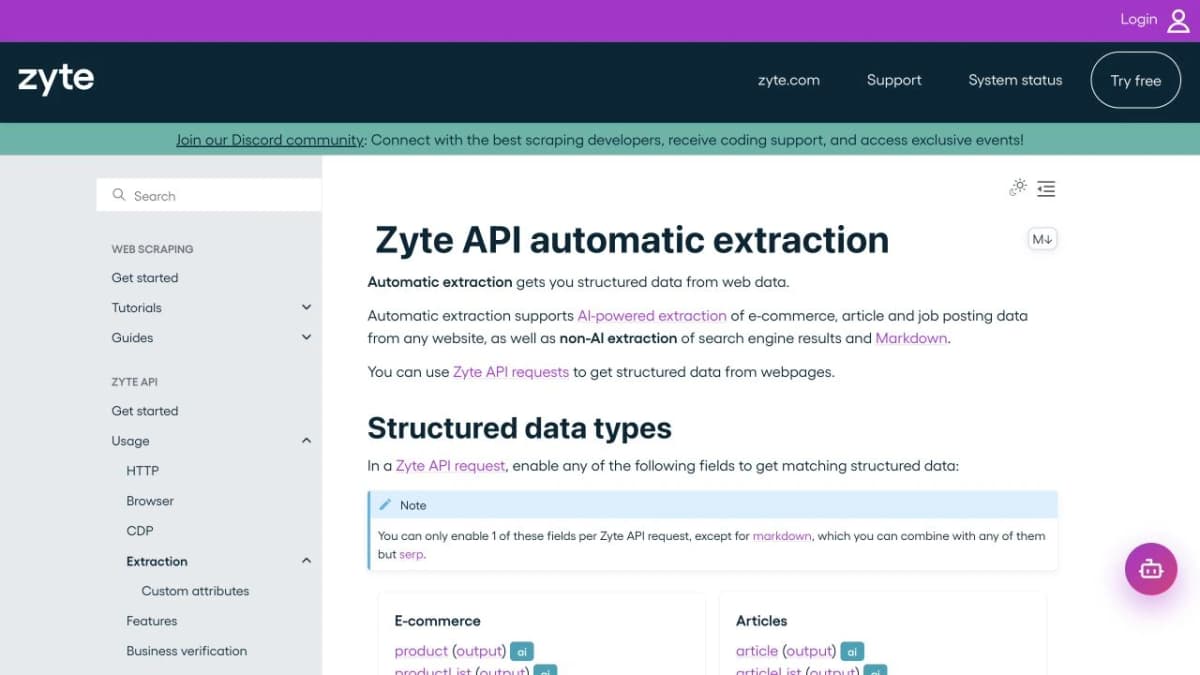
Task: Open the user account icon
Action: pos(1178,20)
